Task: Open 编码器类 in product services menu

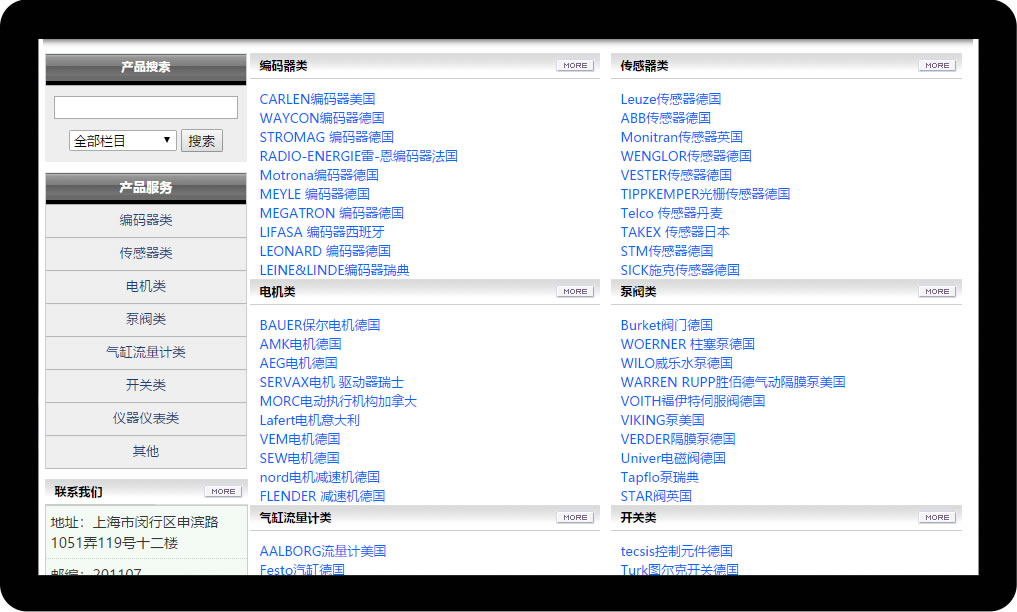Action: point(146,220)
